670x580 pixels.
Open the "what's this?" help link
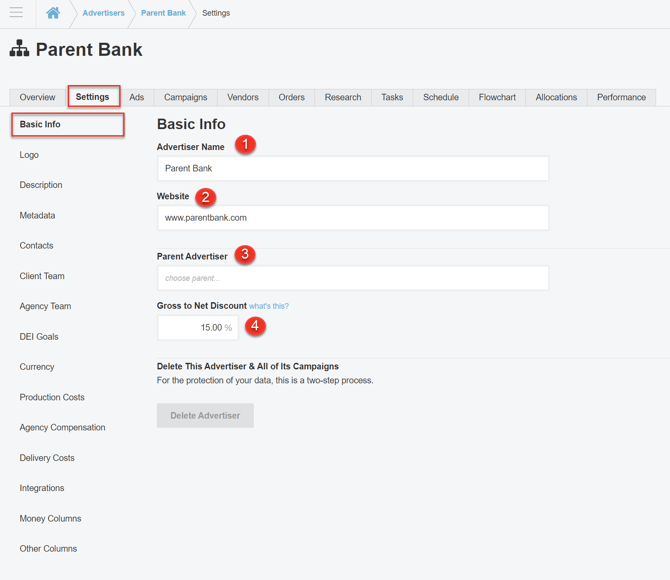tap(269, 306)
